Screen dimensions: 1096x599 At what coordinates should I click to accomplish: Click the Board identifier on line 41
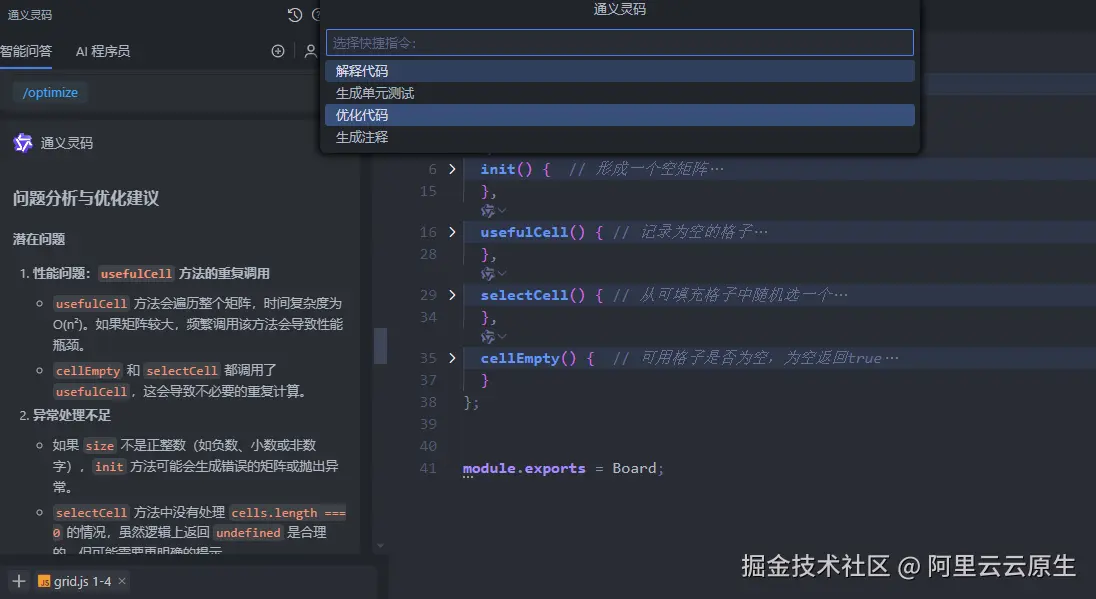click(x=635, y=468)
